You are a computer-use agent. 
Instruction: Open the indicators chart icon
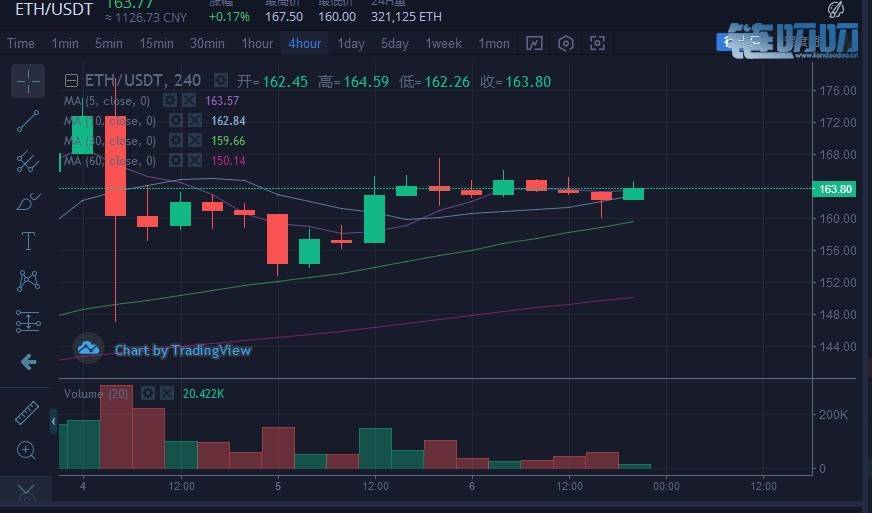[x=534, y=43]
